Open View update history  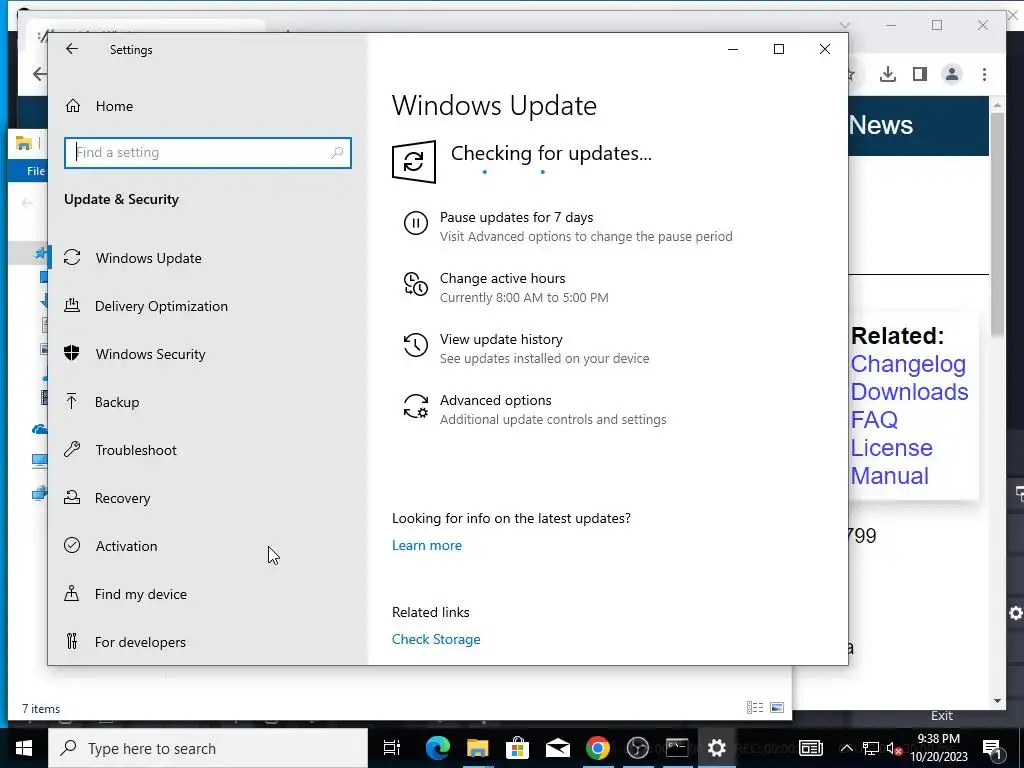tap(501, 340)
